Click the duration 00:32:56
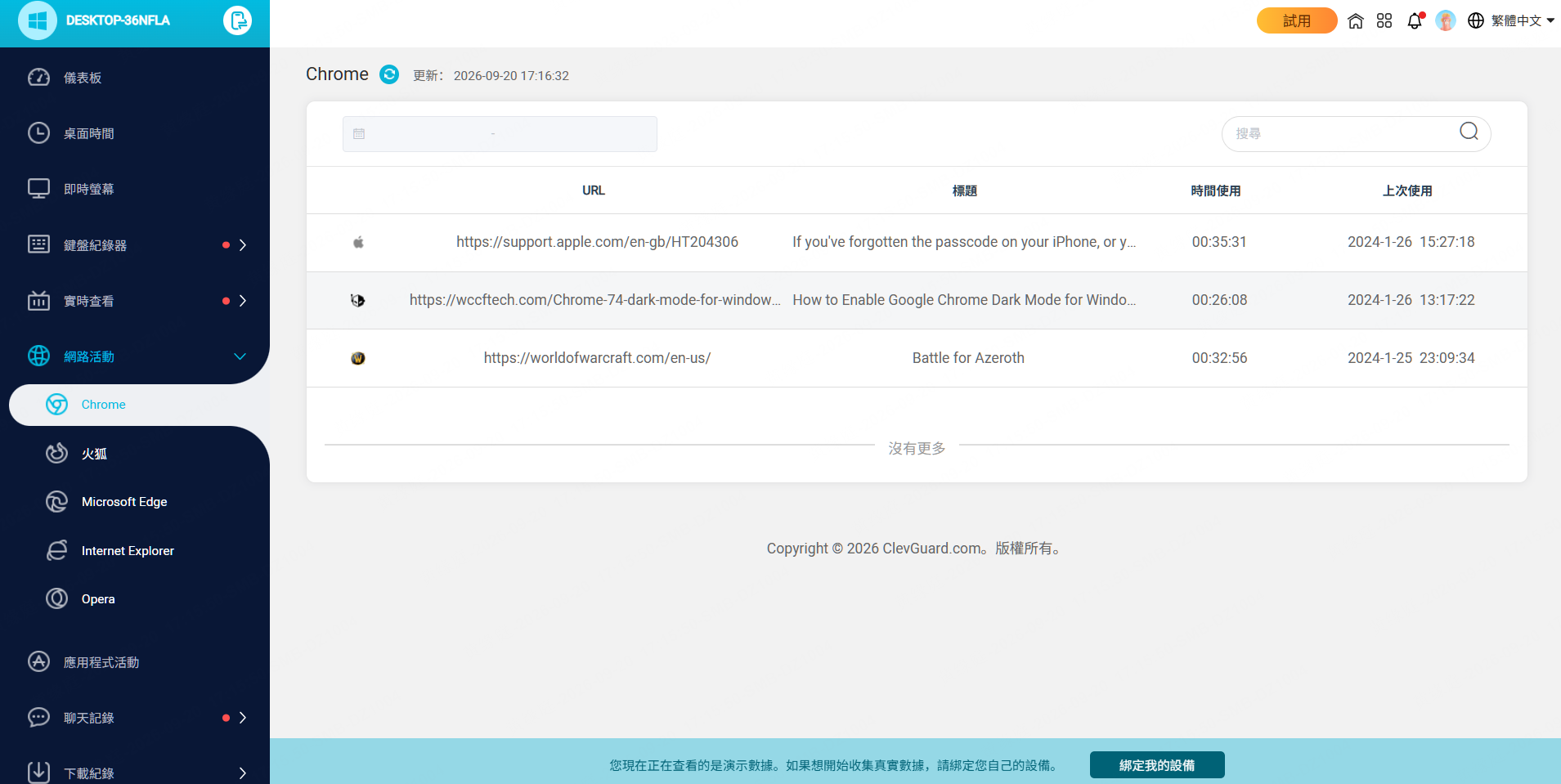 click(x=1219, y=358)
